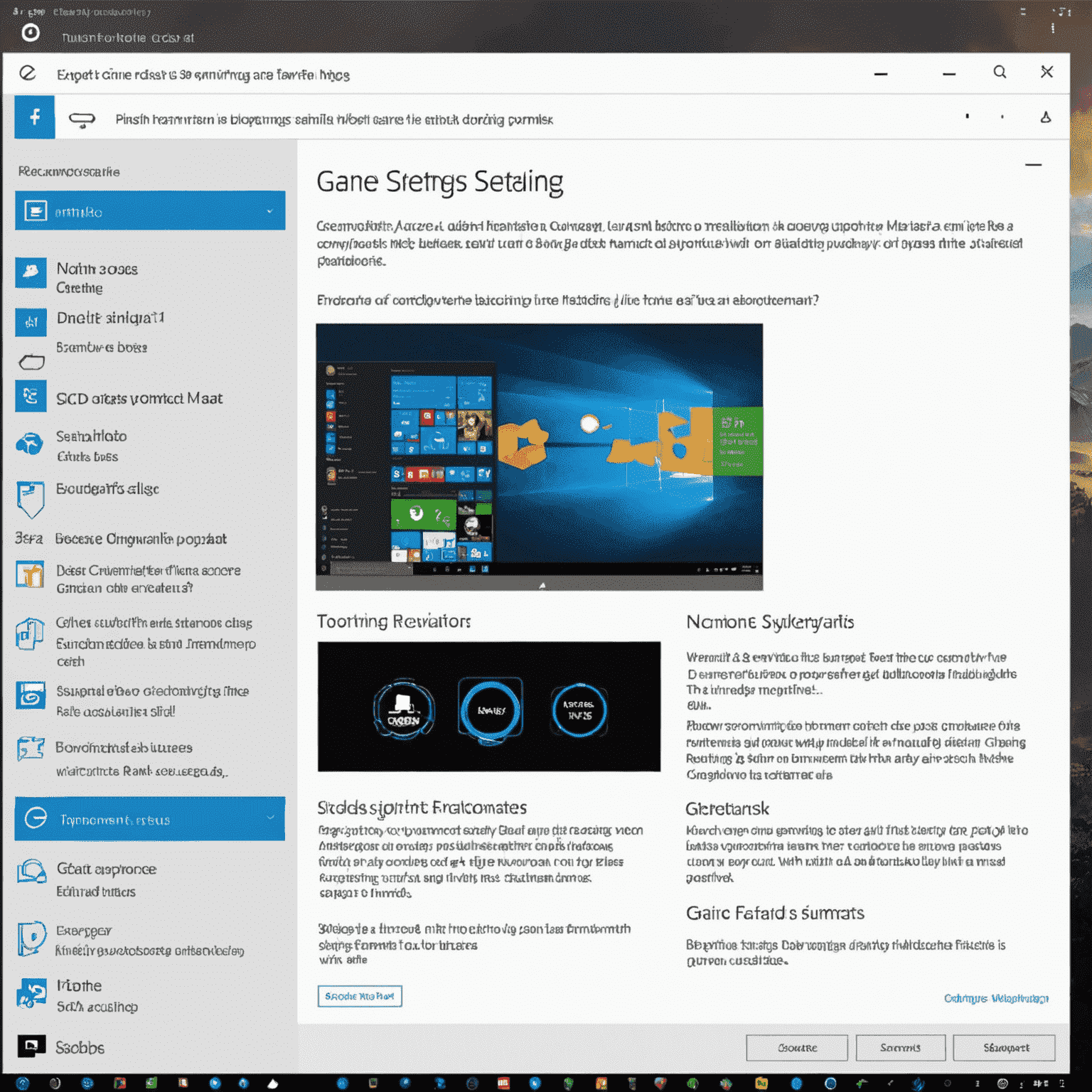Click the bell-shaped icon right of the banner
The image size is (1092, 1092).
tap(1046, 117)
